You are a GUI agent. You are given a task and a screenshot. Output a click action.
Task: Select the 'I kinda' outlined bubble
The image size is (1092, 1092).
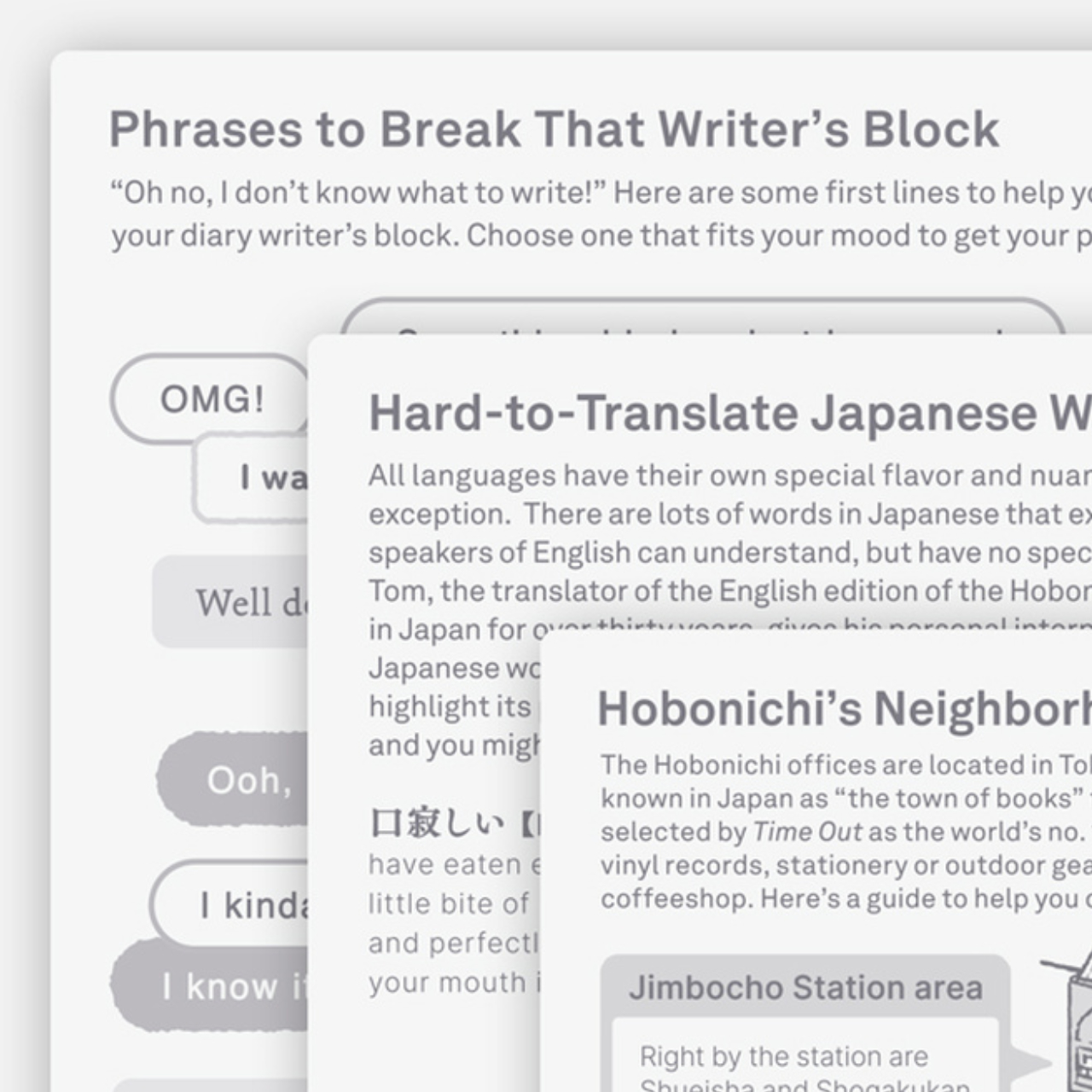point(229,905)
